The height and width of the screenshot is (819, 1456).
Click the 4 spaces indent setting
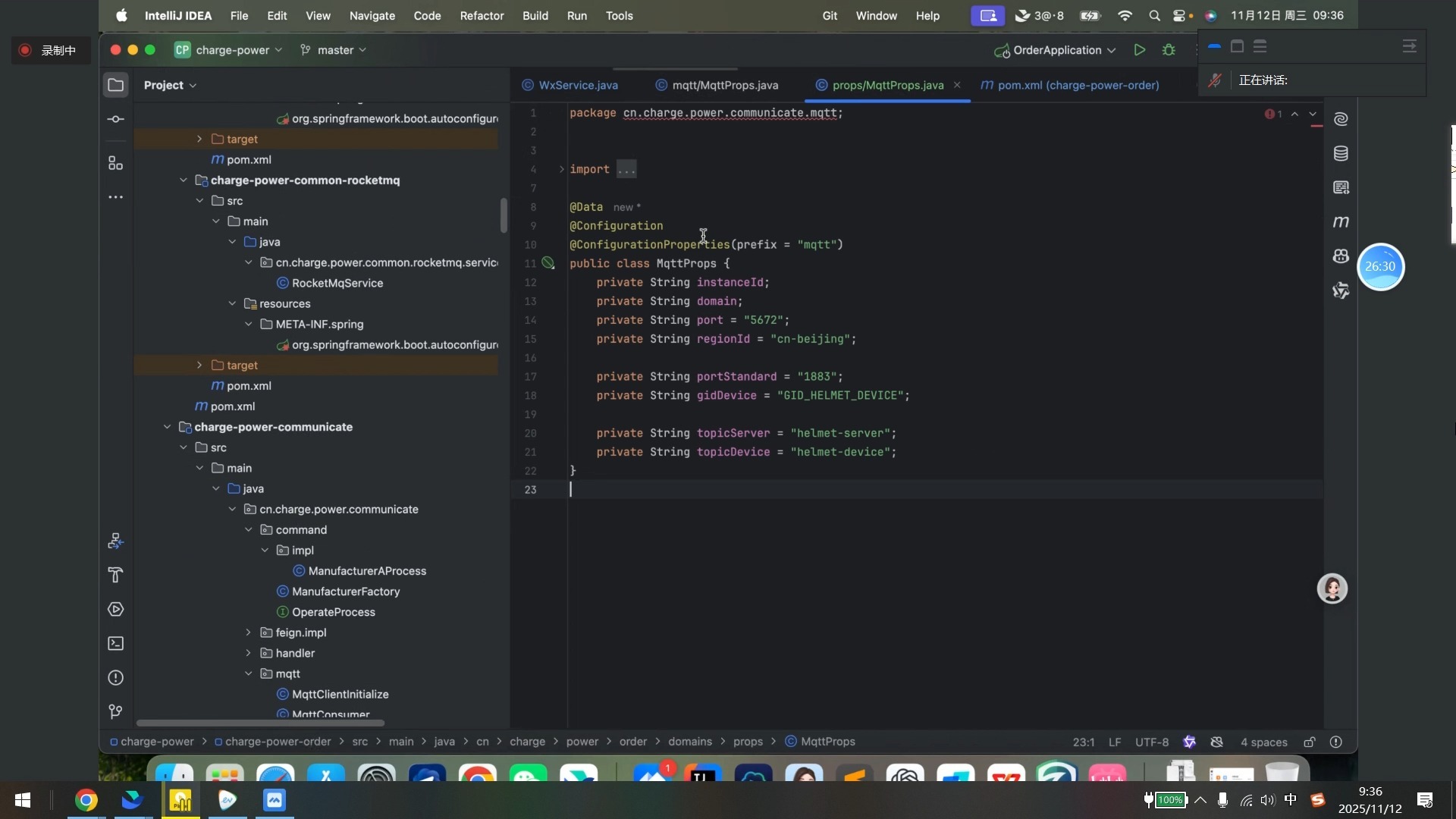pyautogui.click(x=1263, y=742)
